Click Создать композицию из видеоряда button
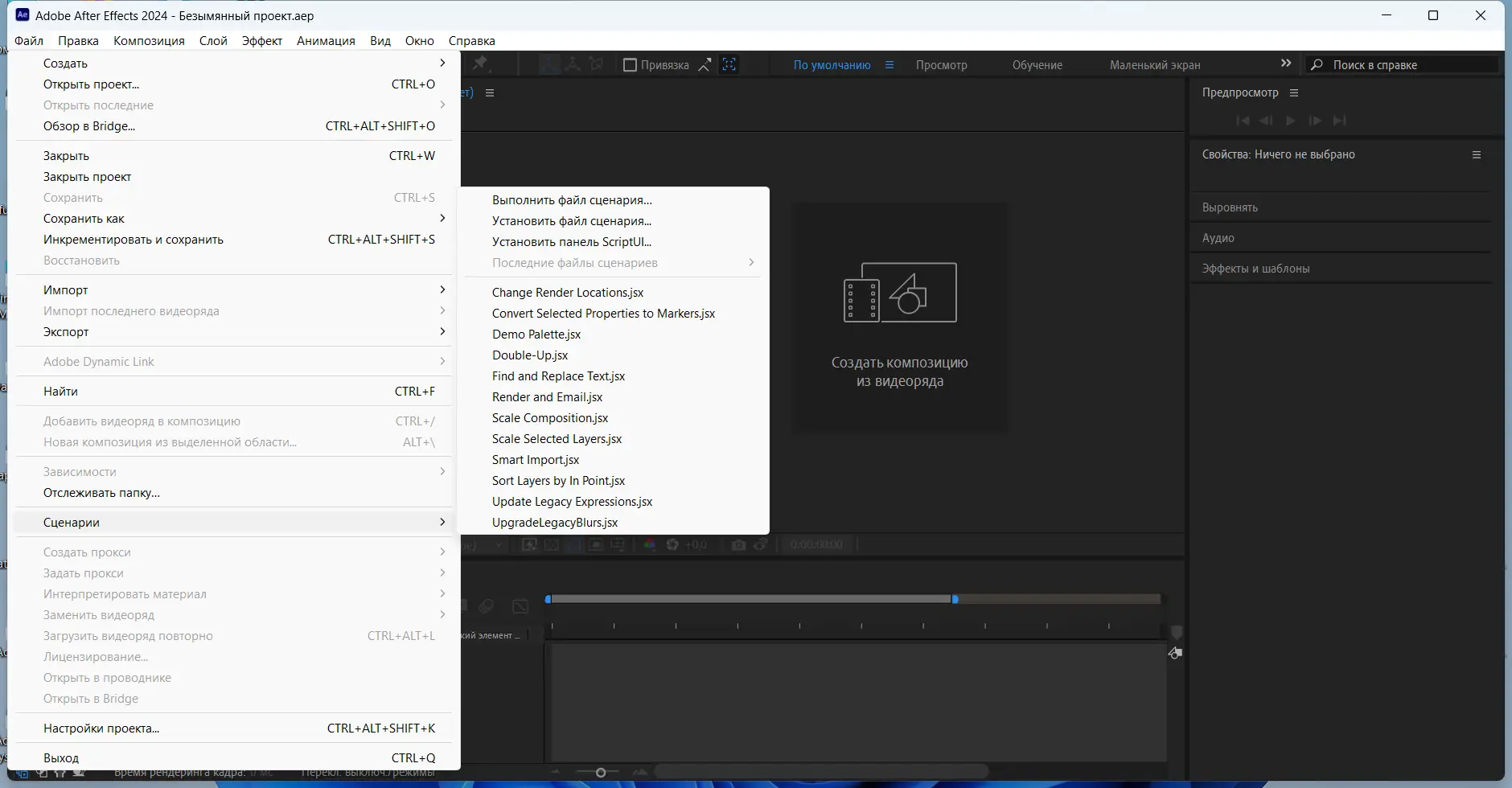 tap(900, 318)
